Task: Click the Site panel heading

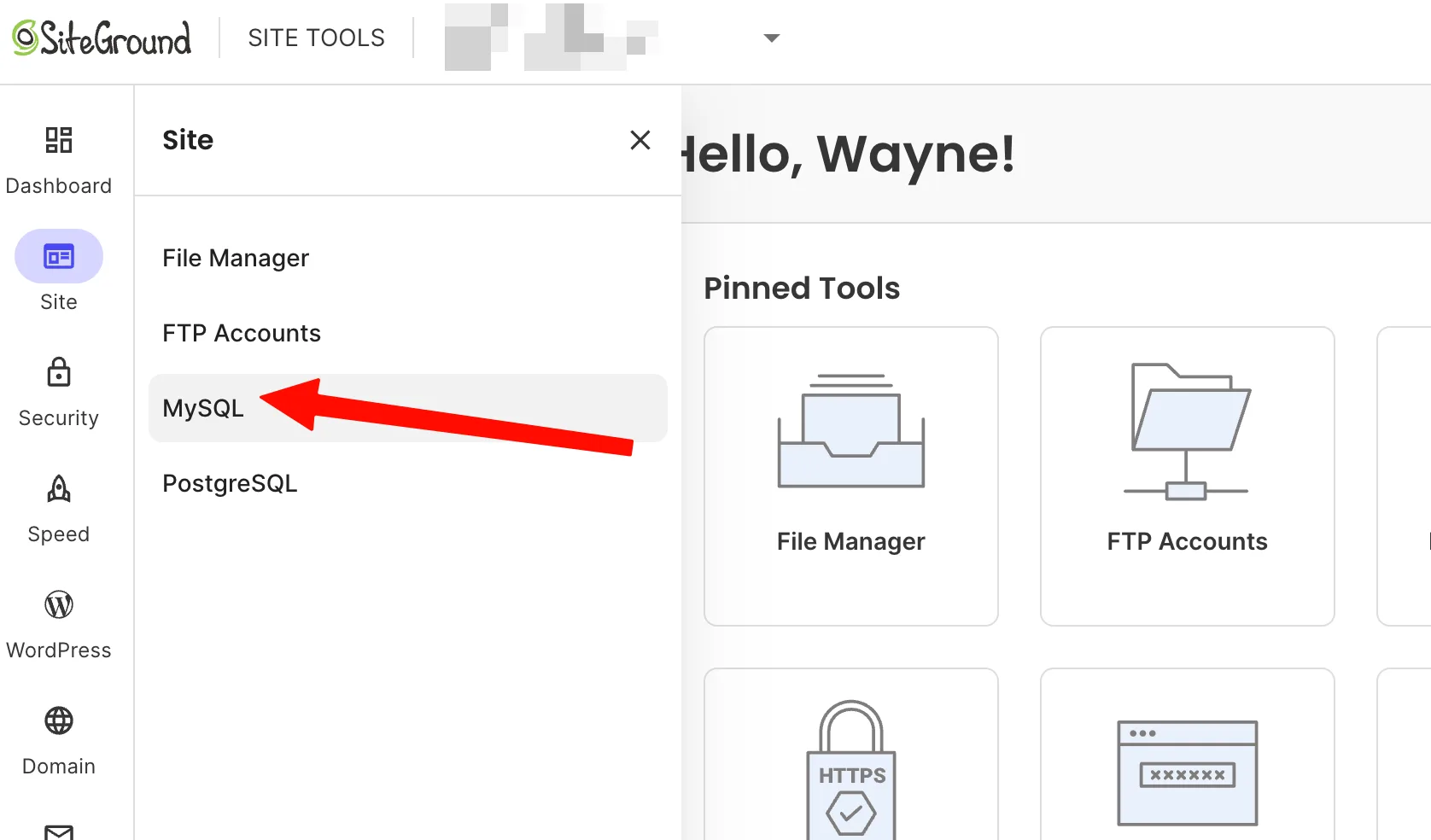Action: point(188,140)
